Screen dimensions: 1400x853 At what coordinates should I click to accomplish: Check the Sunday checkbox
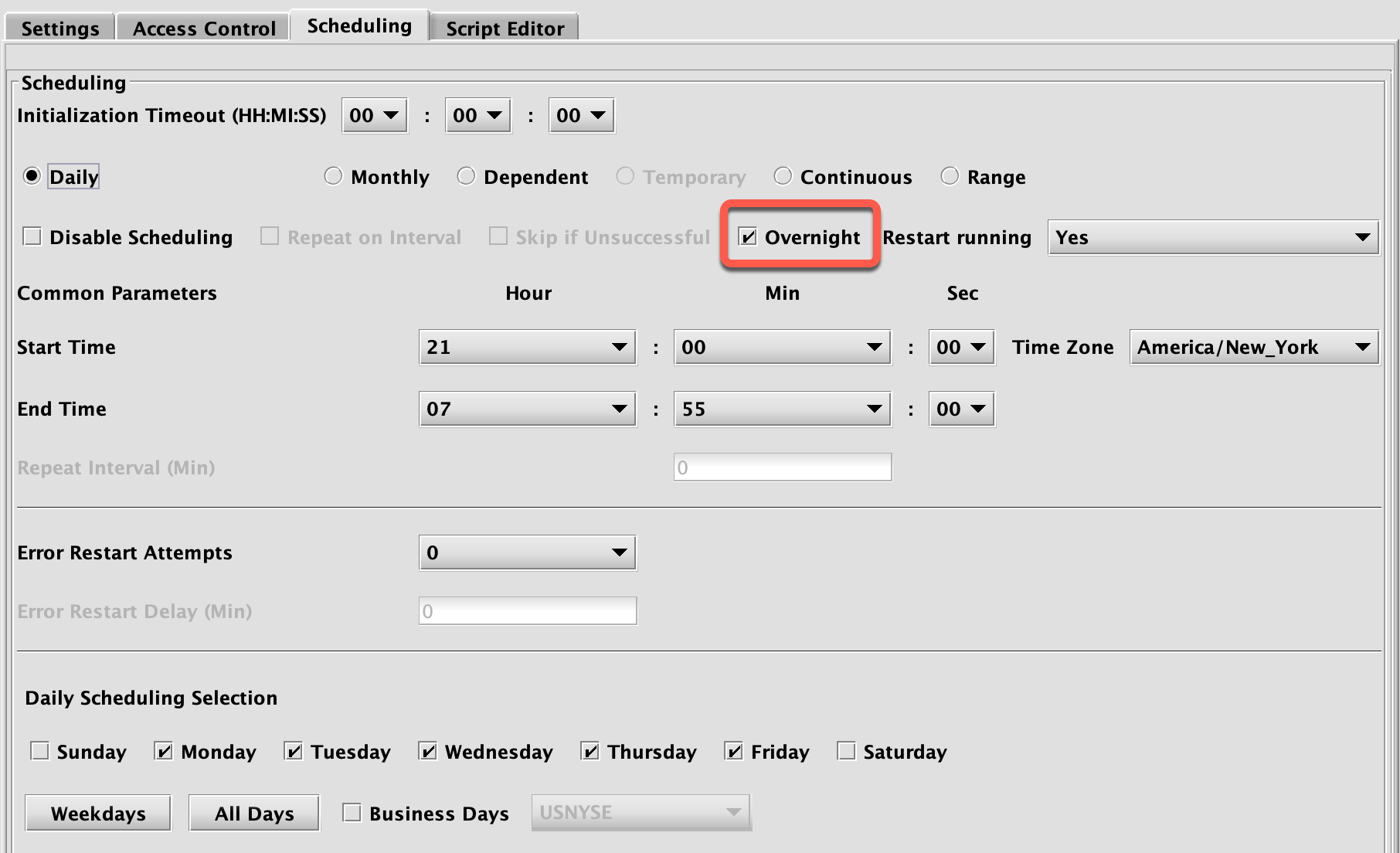coord(40,752)
